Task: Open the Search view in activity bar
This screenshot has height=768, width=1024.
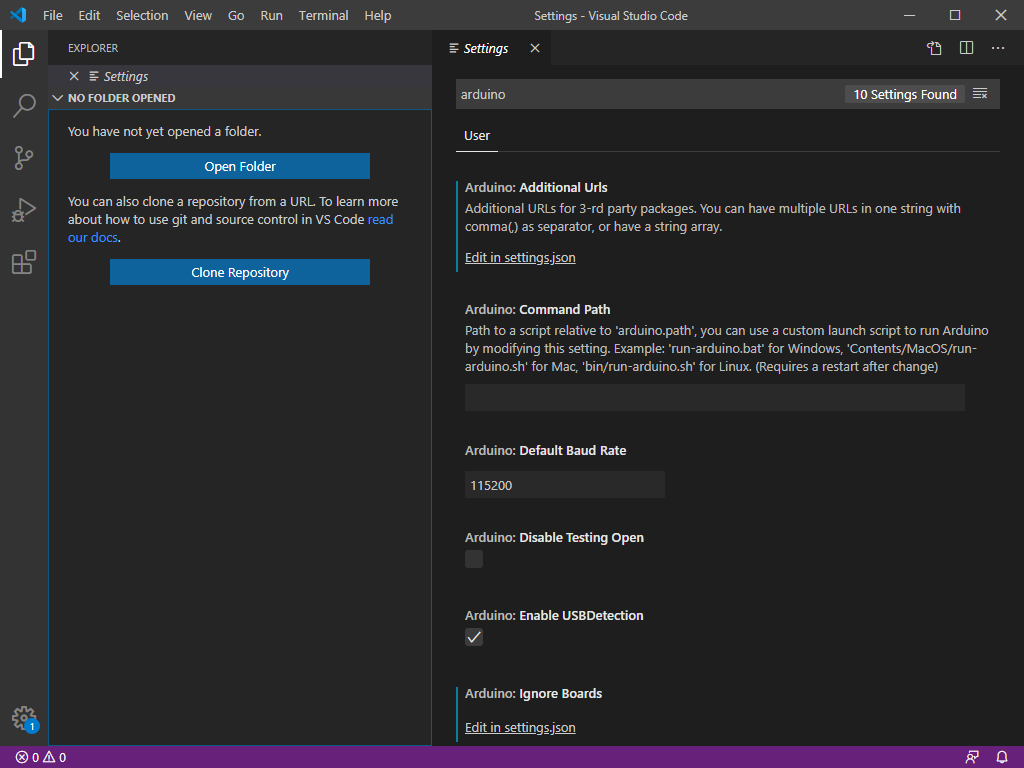Action: pos(24,105)
